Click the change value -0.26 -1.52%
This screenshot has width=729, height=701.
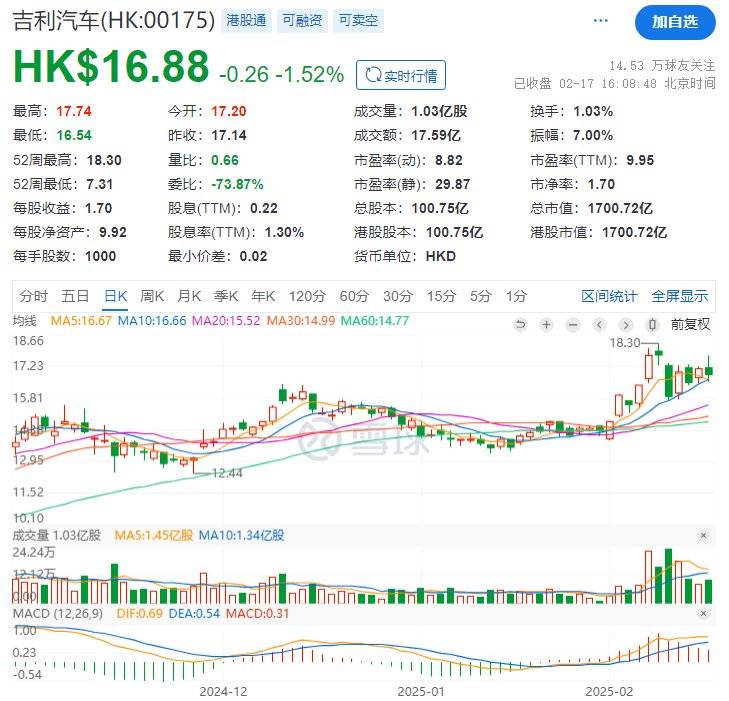coord(284,75)
